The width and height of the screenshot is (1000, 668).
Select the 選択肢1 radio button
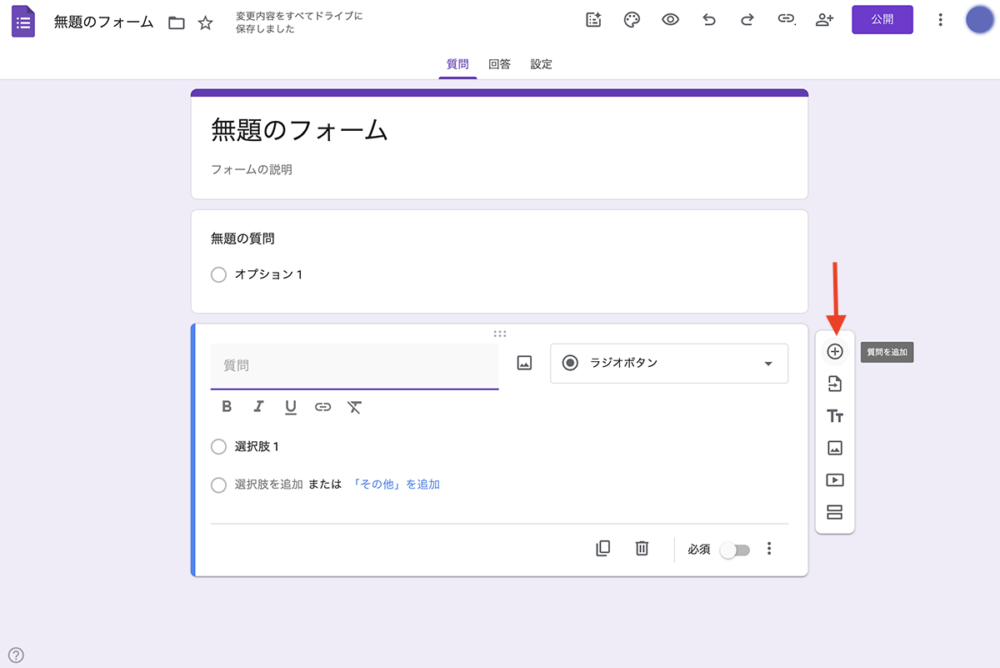218,446
